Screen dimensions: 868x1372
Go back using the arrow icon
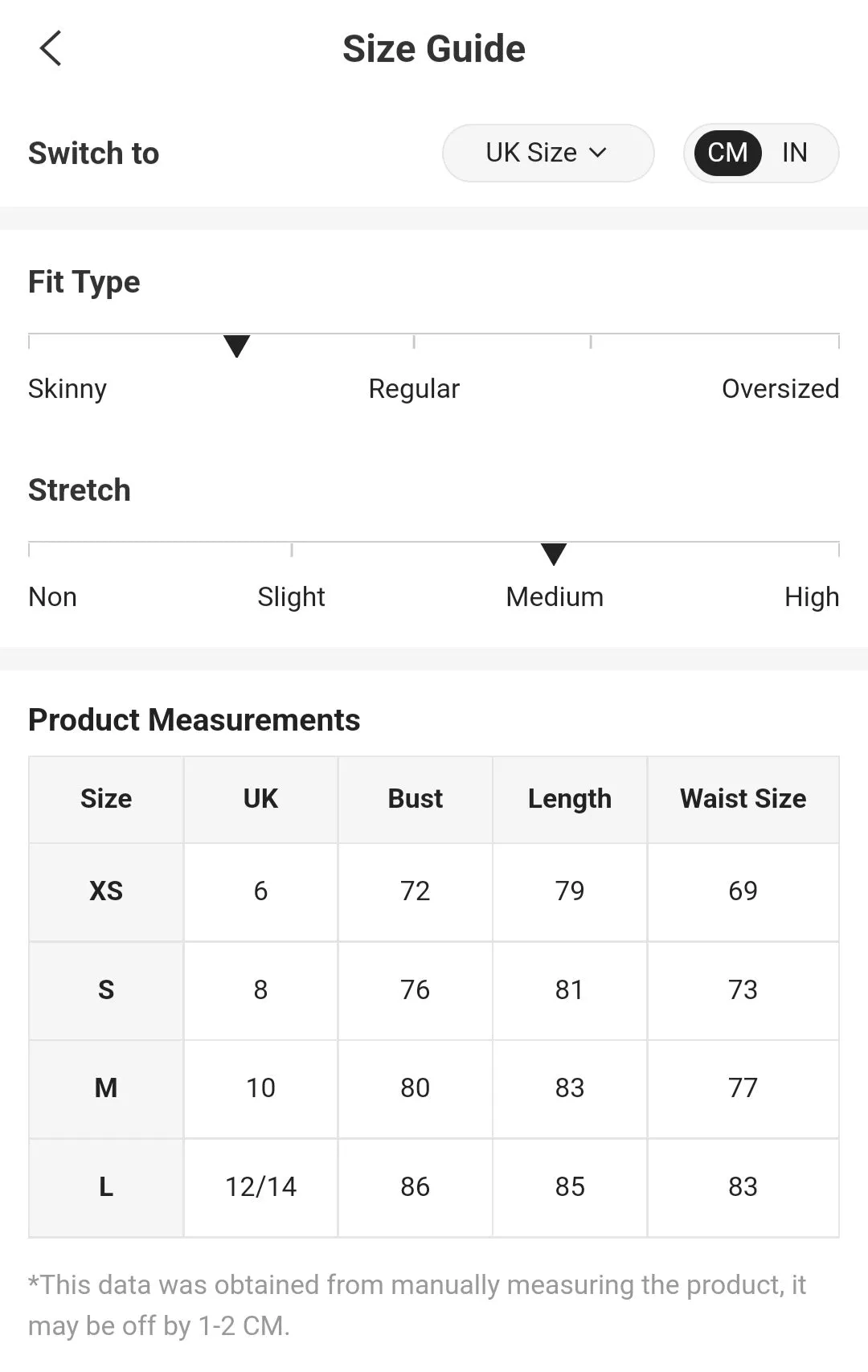pyautogui.click(x=51, y=48)
